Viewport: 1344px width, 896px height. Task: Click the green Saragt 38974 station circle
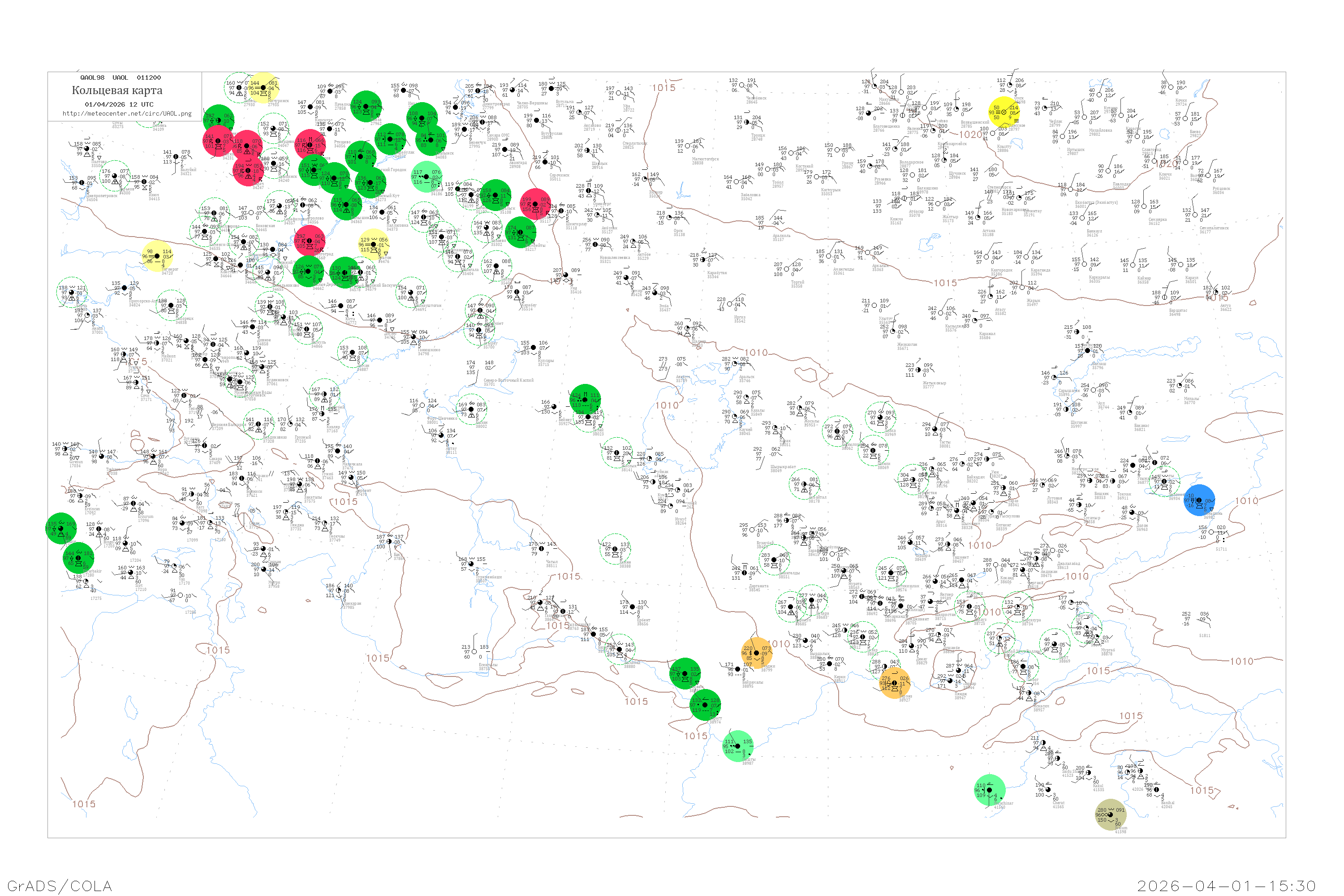pos(705,705)
